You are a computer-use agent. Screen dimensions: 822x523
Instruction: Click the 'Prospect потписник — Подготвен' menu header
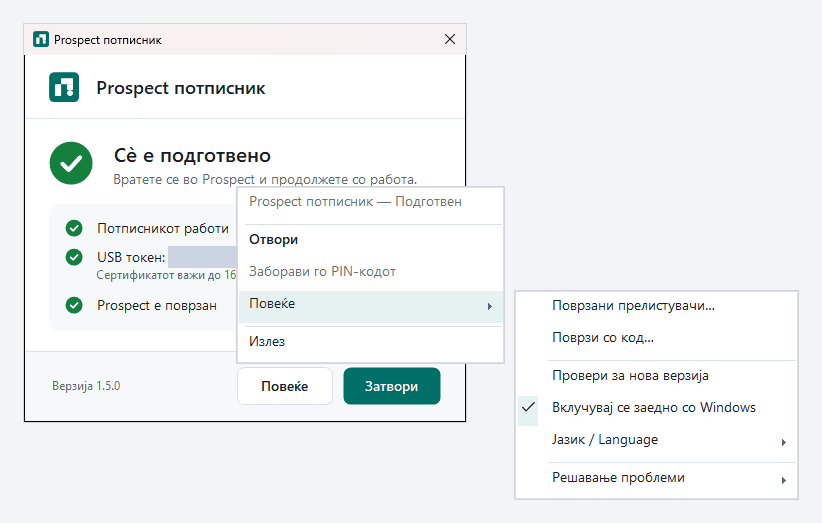coord(355,202)
